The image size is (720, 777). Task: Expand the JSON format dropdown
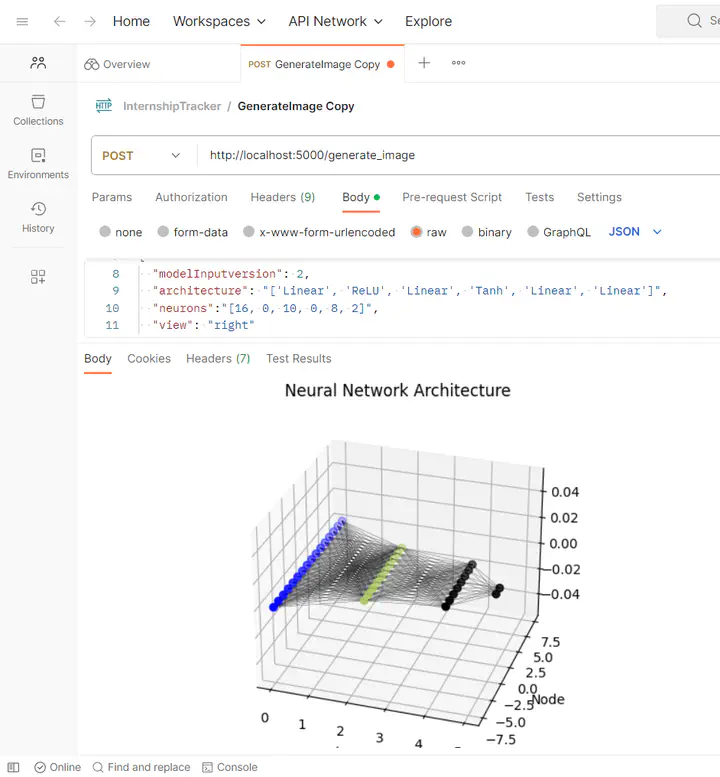click(x=636, y=231)
